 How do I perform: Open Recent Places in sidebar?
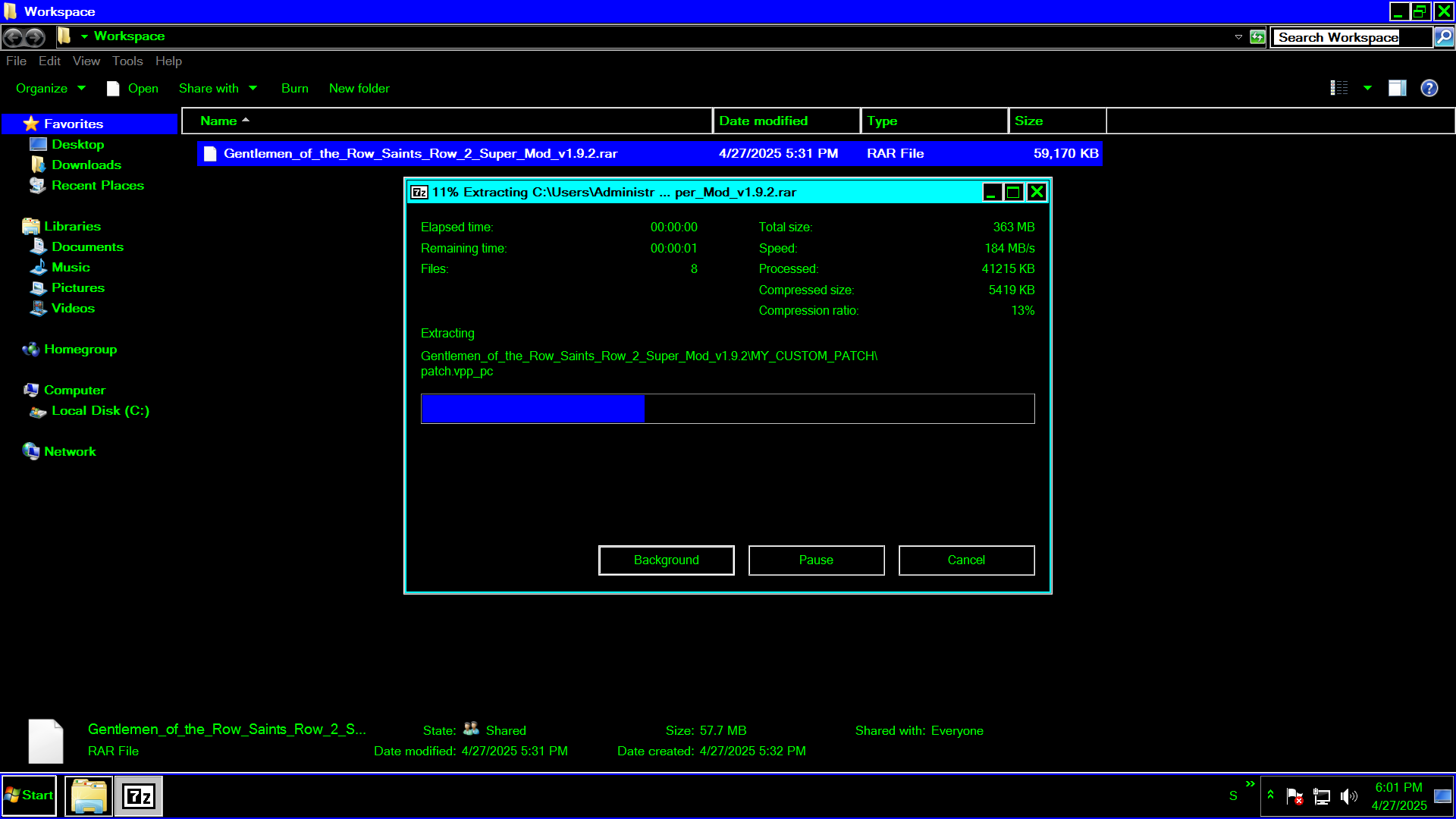pos(97,185)
